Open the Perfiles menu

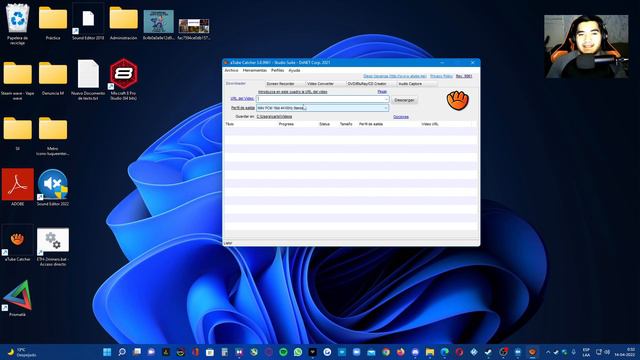pos(277,70)
